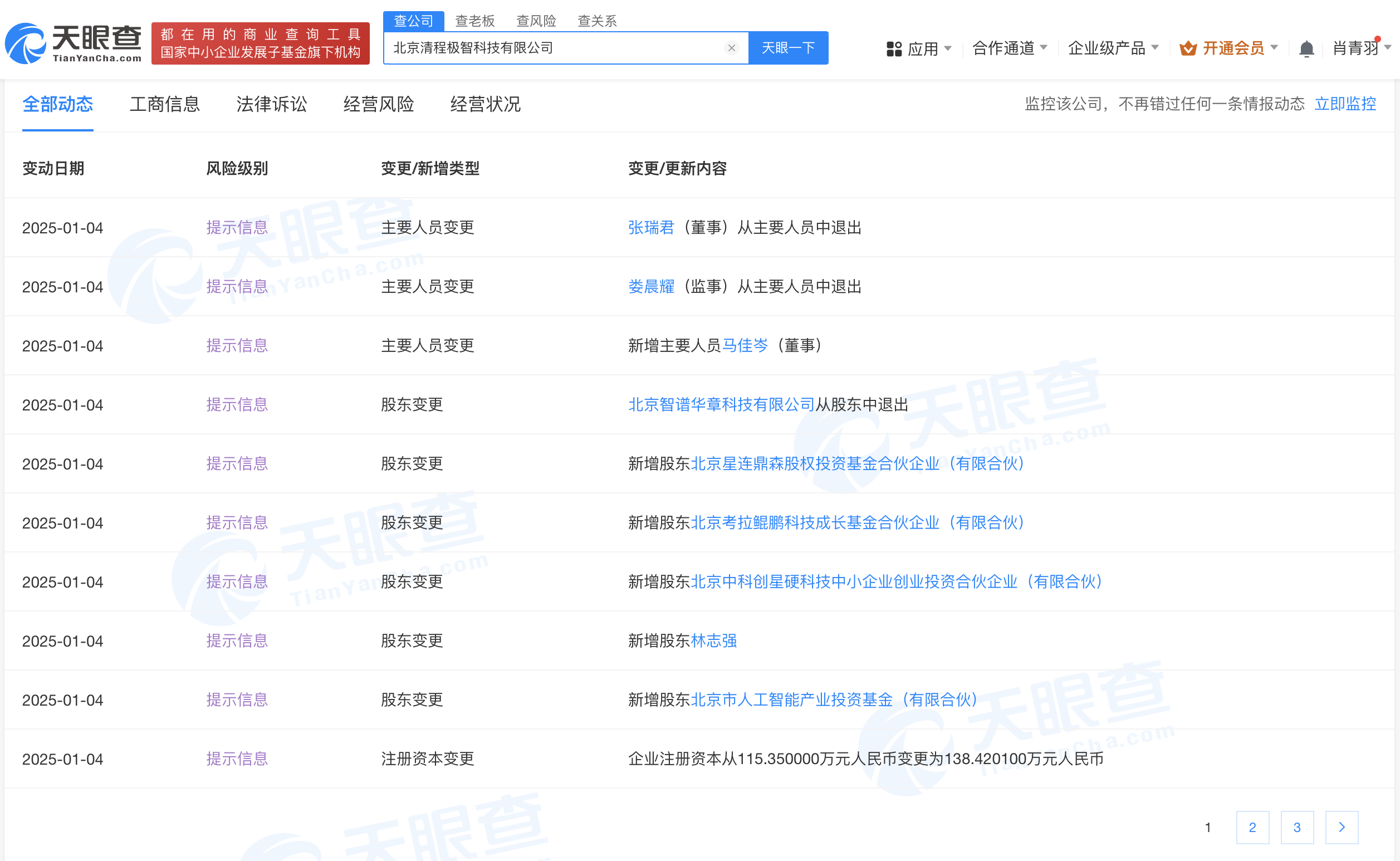Screen dimensions: 1400x861
Task: Click 提示信息 in the first row
Action: 237,227
